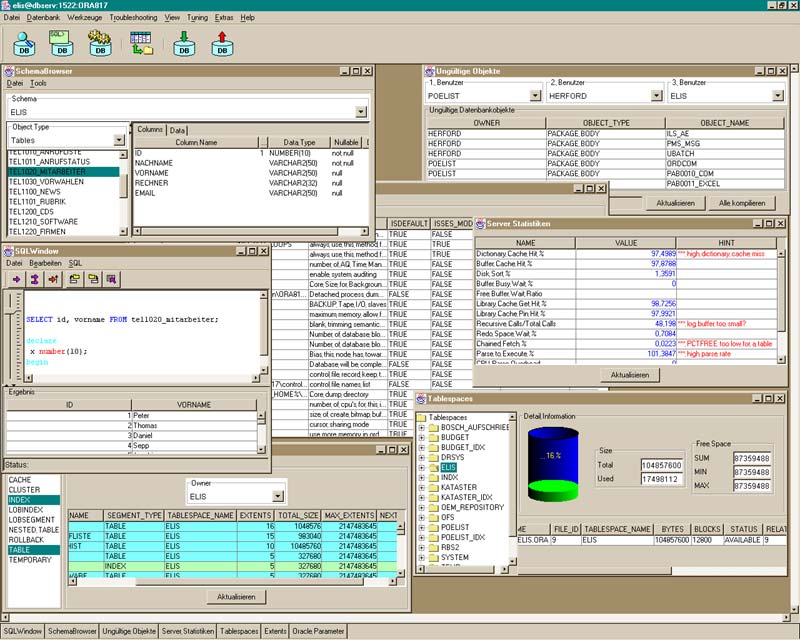Image resolution: width=800 pixels, height=640 pixels.
Task: Click the SQLWindow title bar icon
Action: click(9, 251)
